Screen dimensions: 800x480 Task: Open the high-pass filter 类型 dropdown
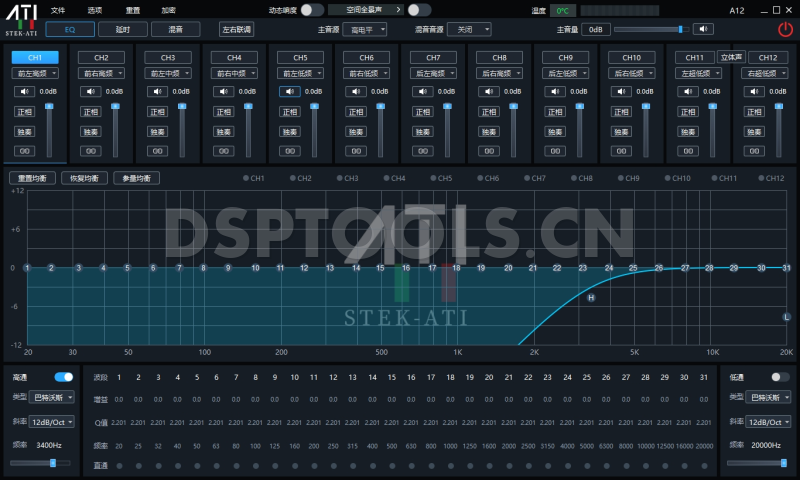point(52,397)
